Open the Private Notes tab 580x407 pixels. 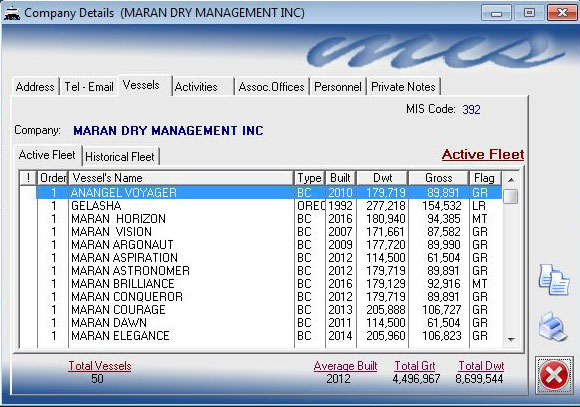point(403,87)
